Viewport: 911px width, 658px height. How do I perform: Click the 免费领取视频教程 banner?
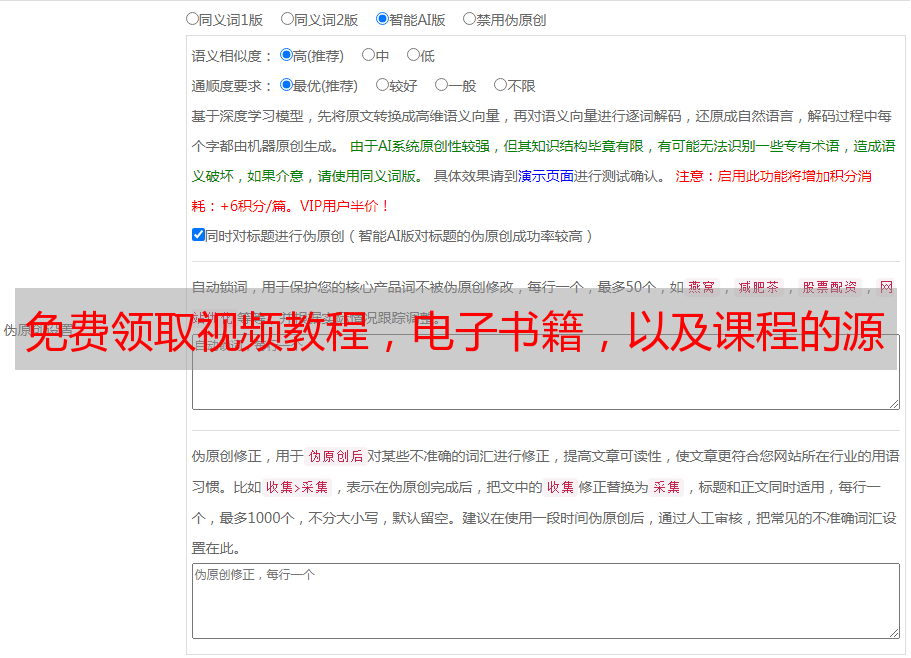click(x=455, y=329)
